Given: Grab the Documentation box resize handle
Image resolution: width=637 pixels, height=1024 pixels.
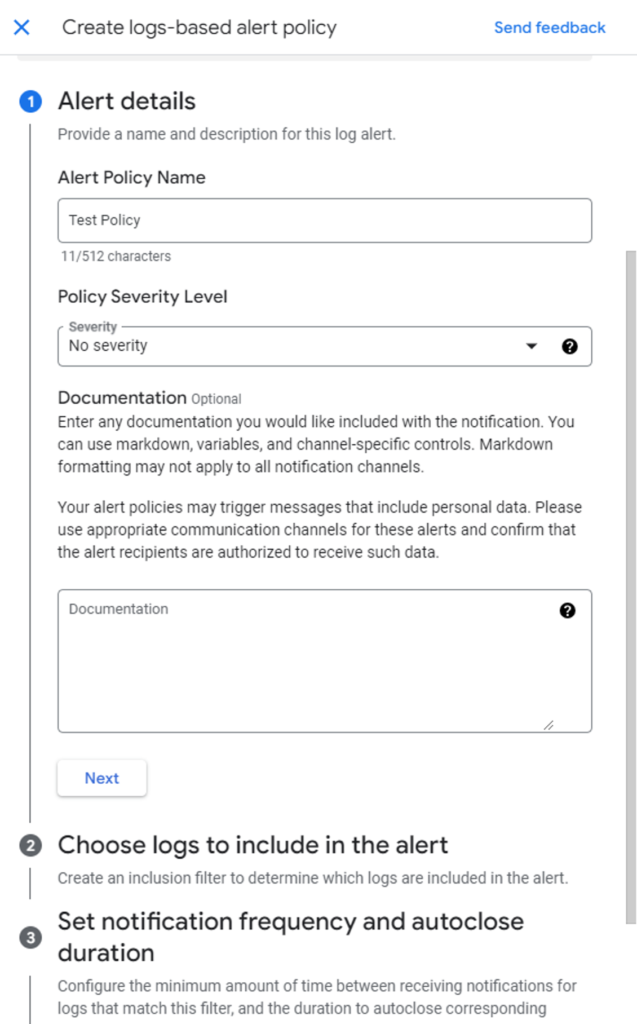Looking at the screenshot, I should (x=548, y=725).
